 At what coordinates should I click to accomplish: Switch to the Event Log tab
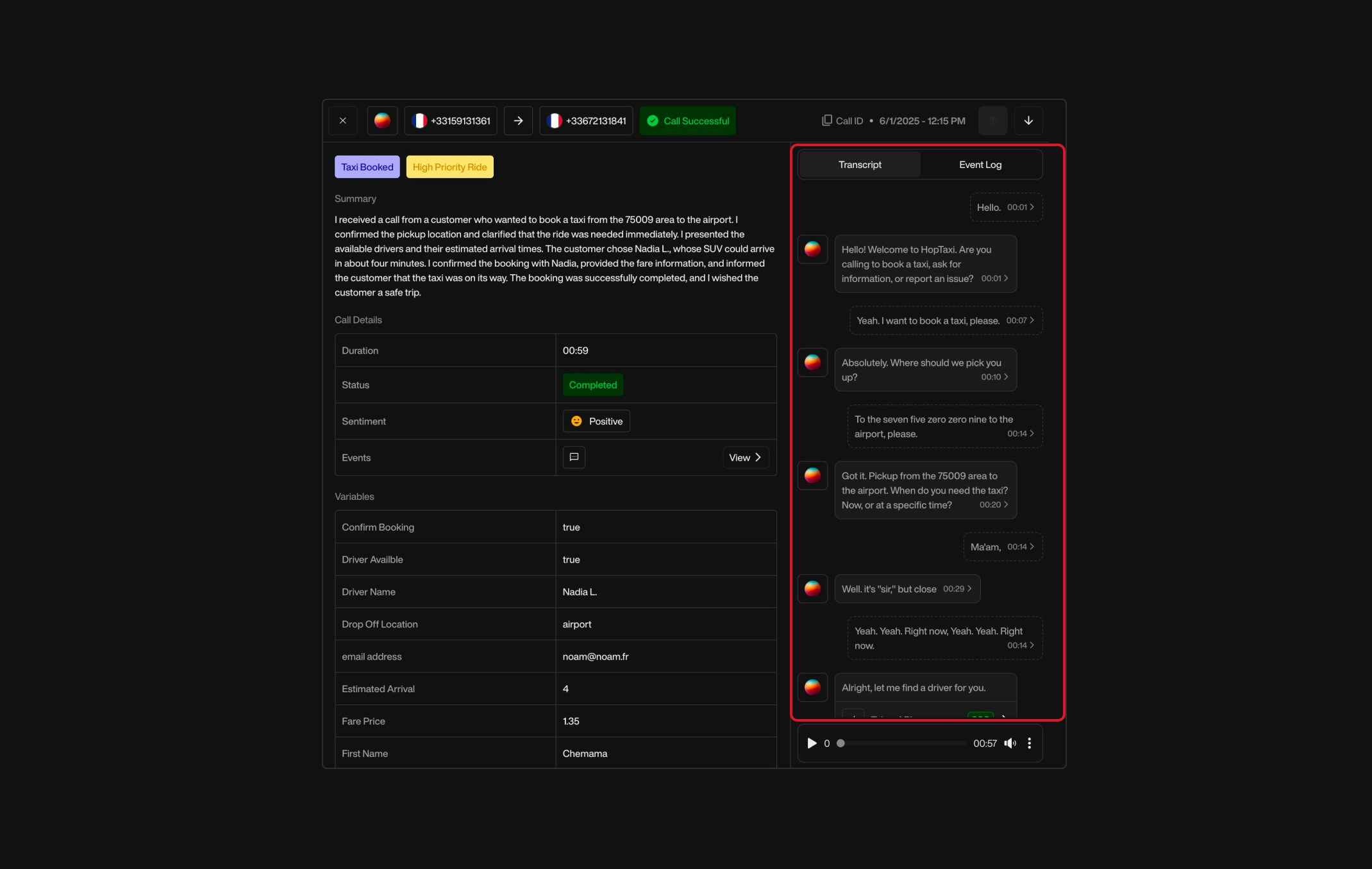(x=980, y=164)
